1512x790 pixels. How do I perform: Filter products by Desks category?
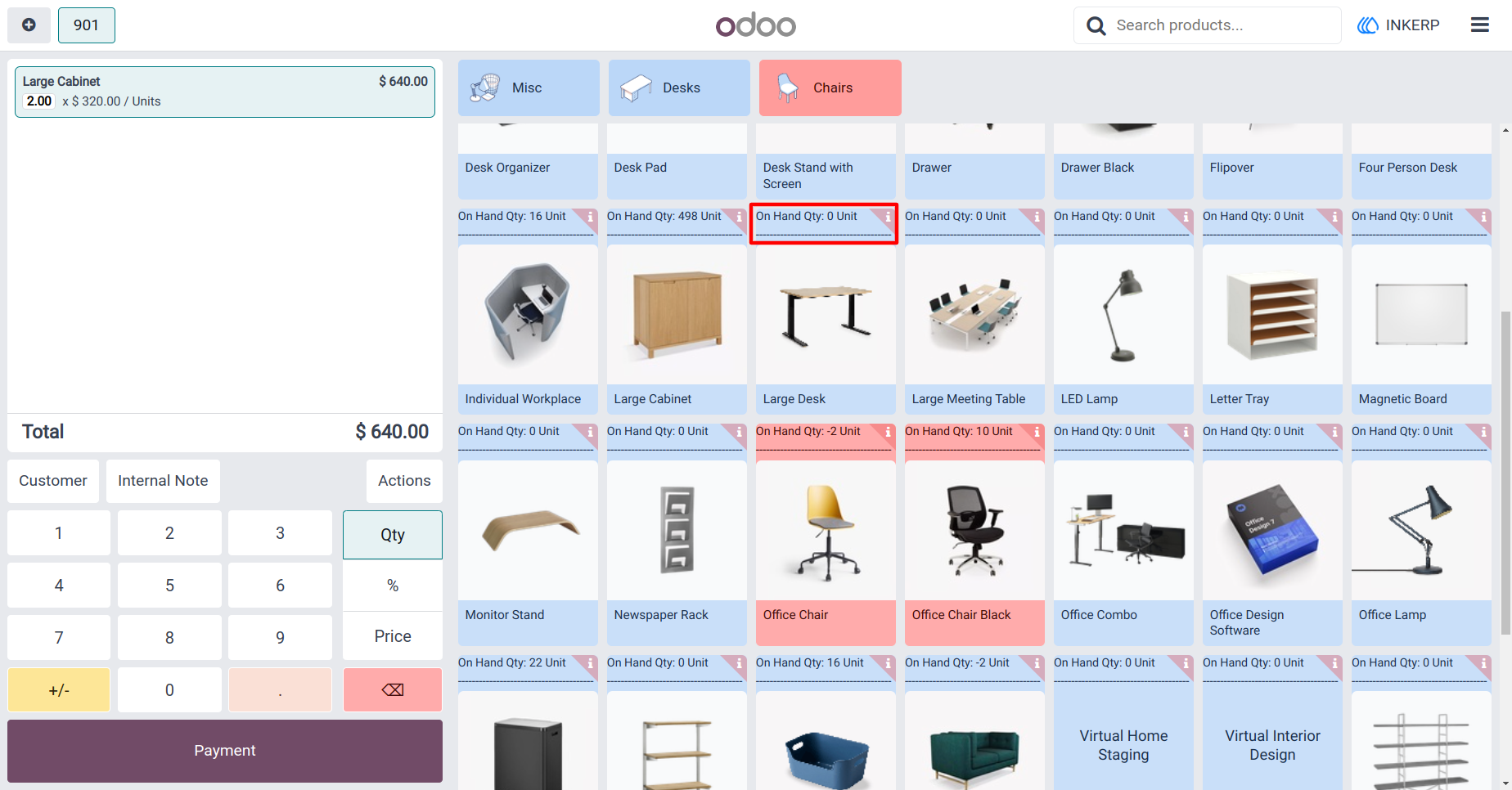point(679,88)
